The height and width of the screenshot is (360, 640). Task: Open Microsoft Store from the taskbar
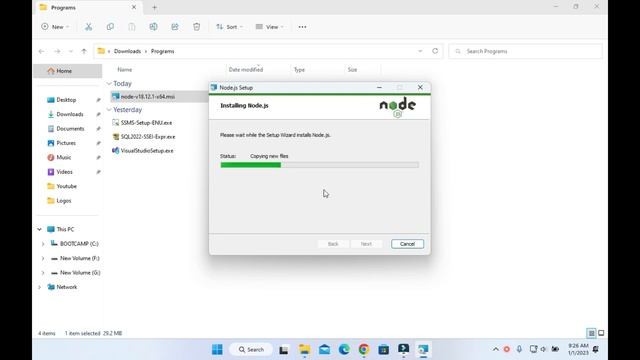(384, 349)
